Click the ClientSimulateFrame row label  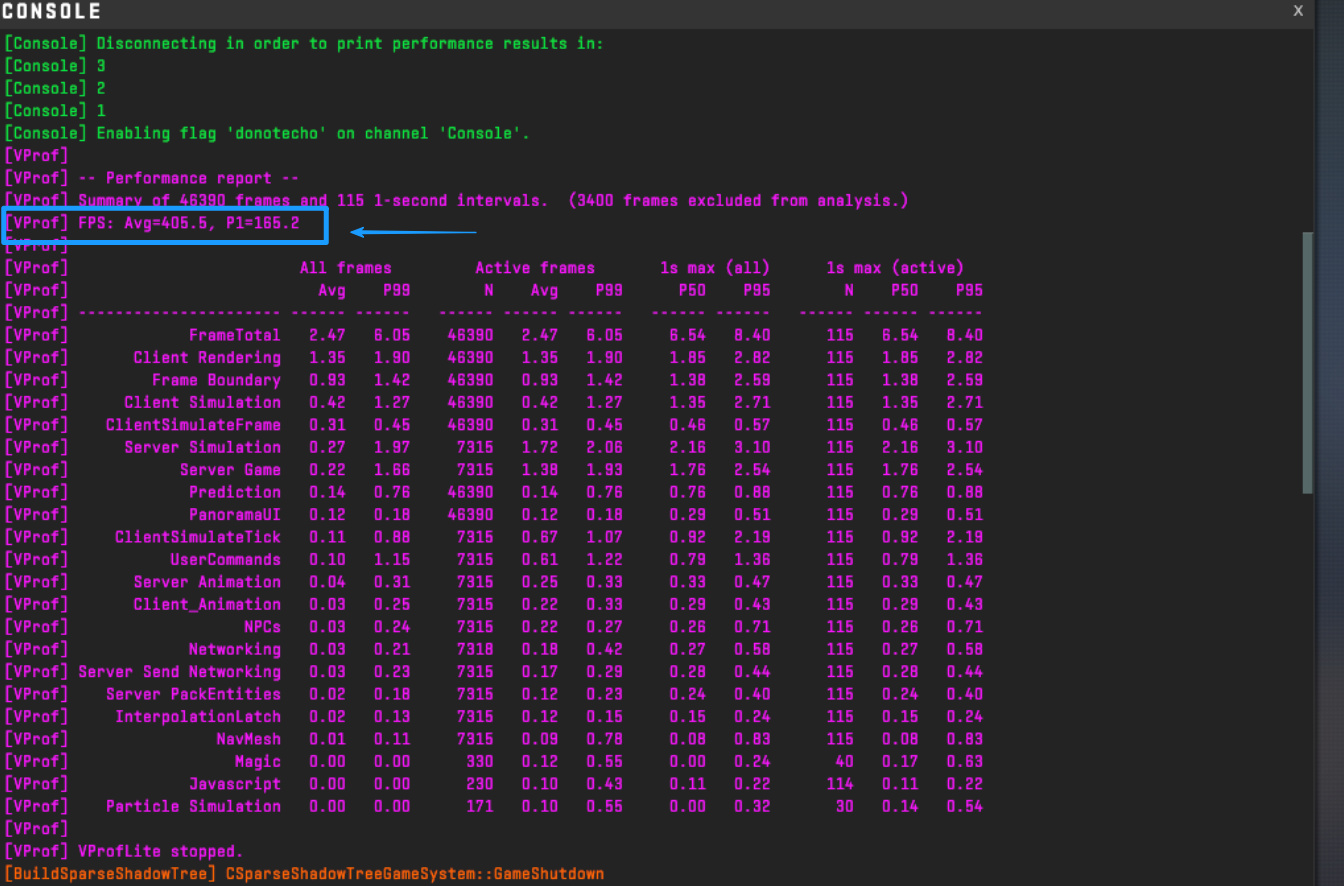193,425
